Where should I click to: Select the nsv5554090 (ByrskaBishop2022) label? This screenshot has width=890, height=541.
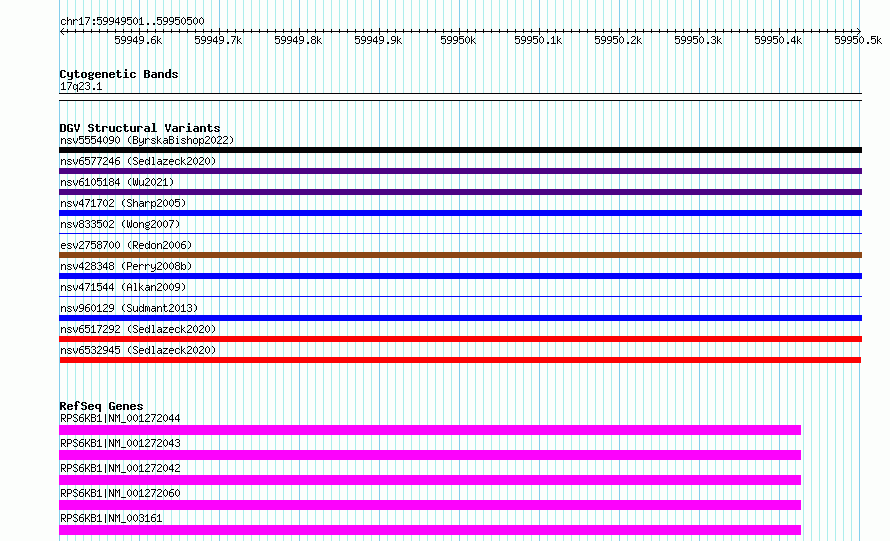click(147, 140)
